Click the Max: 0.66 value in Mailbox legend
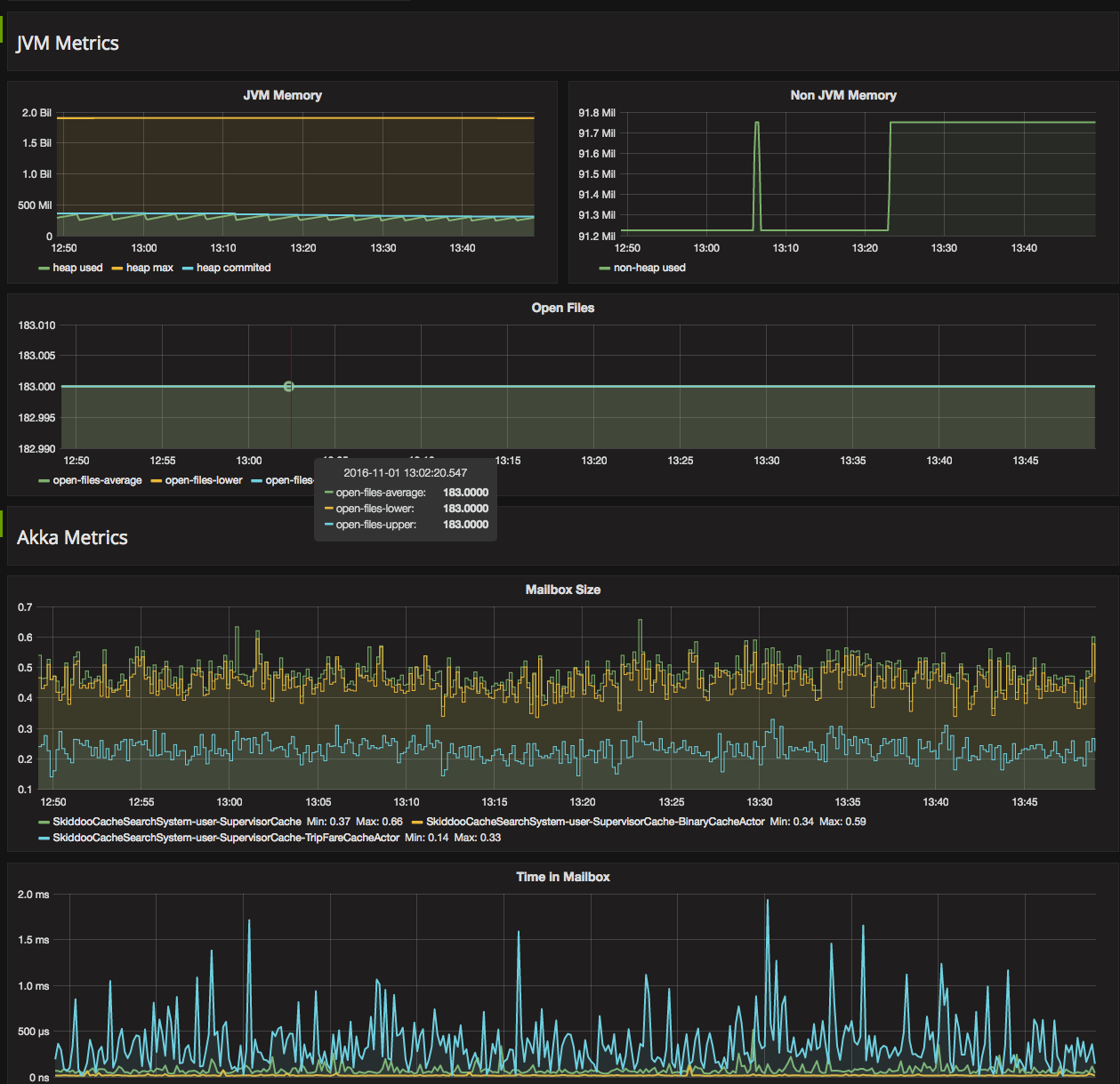 point(380,822)
